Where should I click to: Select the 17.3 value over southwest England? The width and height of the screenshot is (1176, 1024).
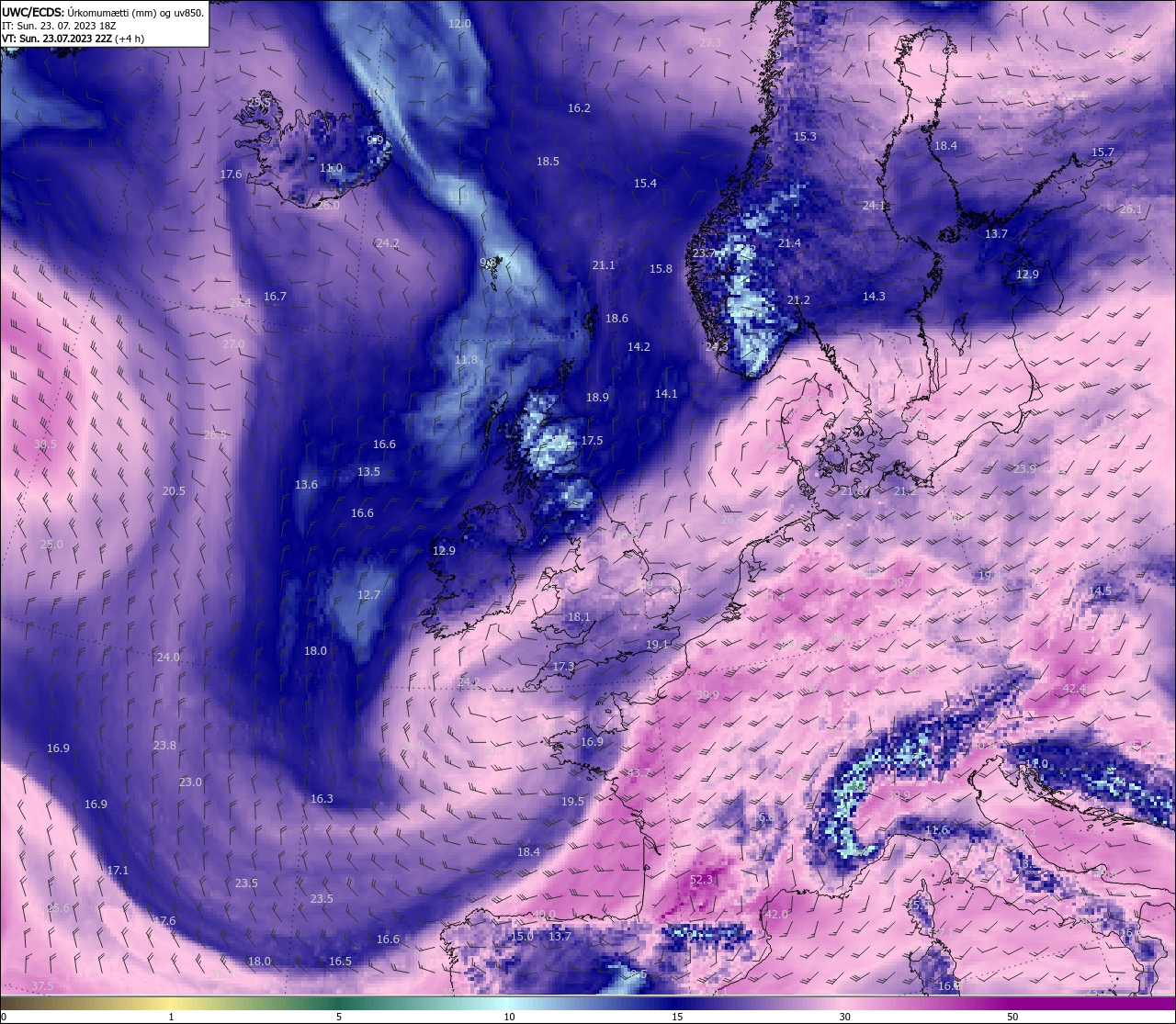point(563,666)
